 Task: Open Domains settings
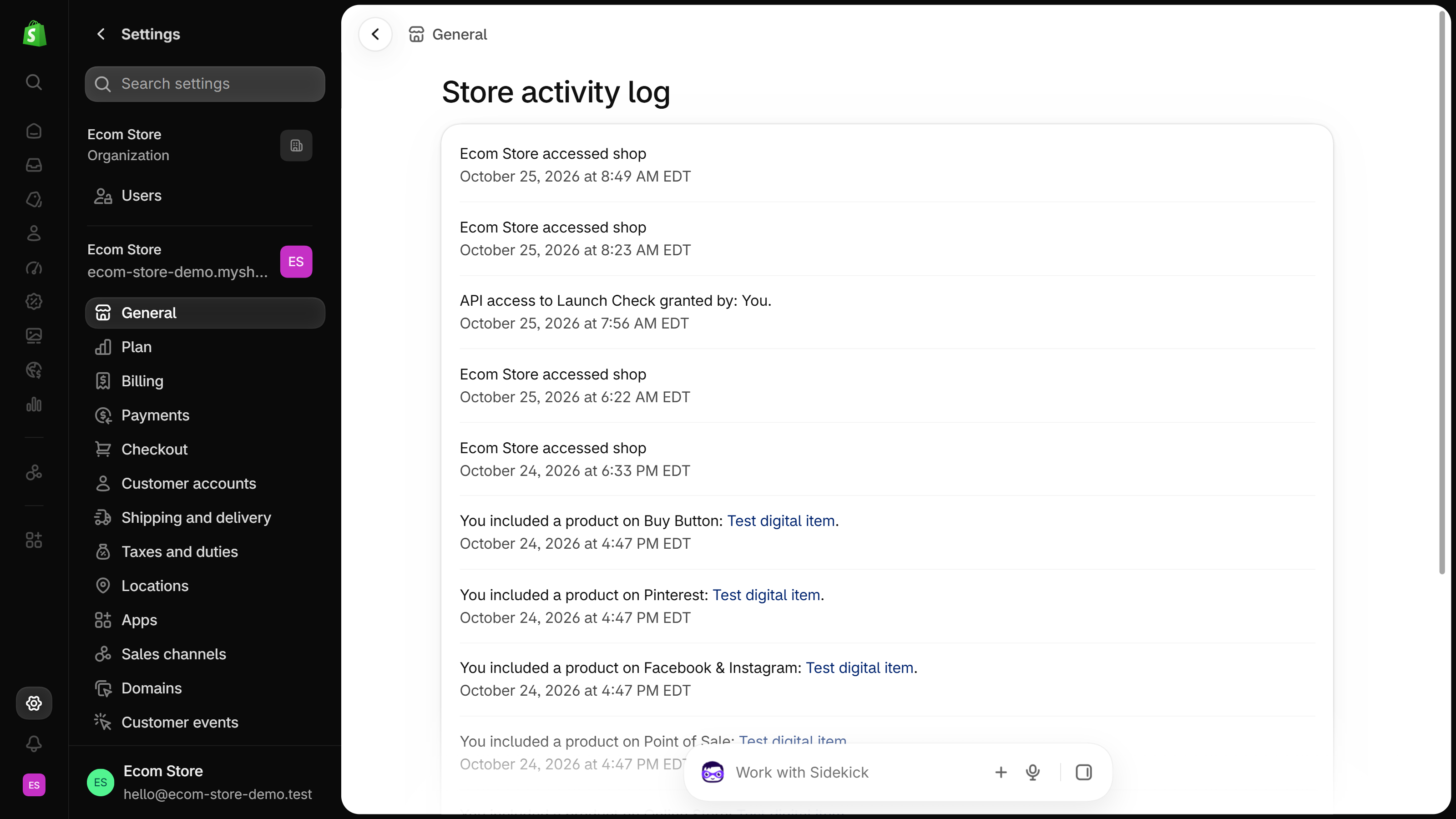205,688
